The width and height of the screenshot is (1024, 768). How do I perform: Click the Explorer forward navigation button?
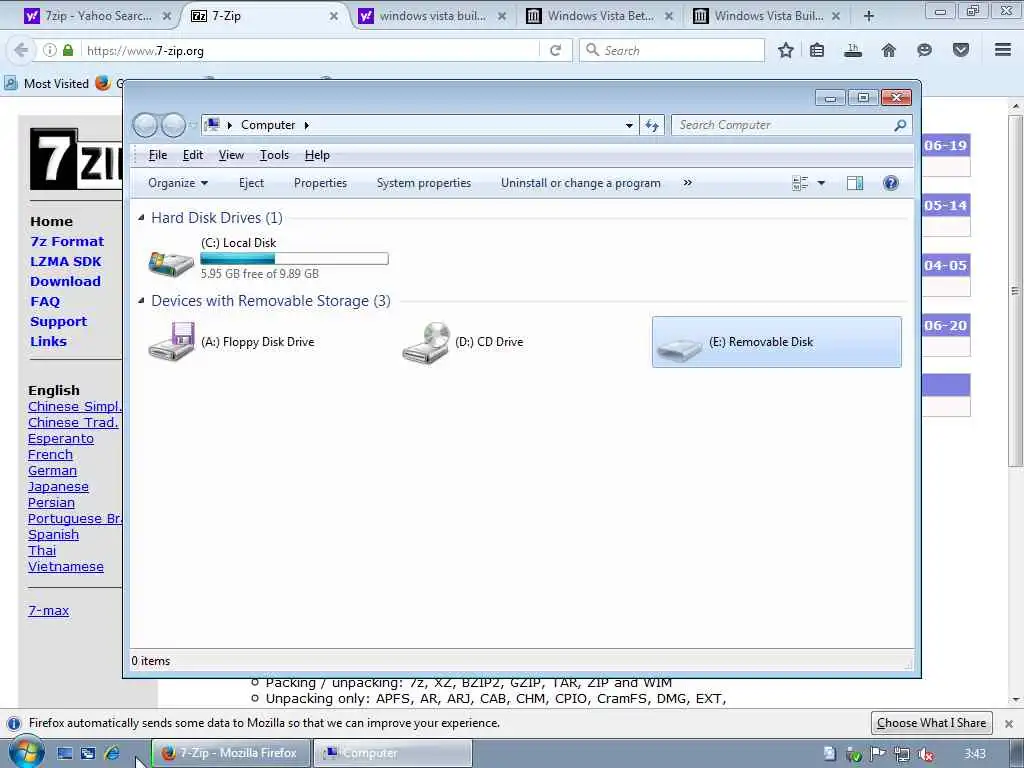pyautogui.click(x=173, y=125)
